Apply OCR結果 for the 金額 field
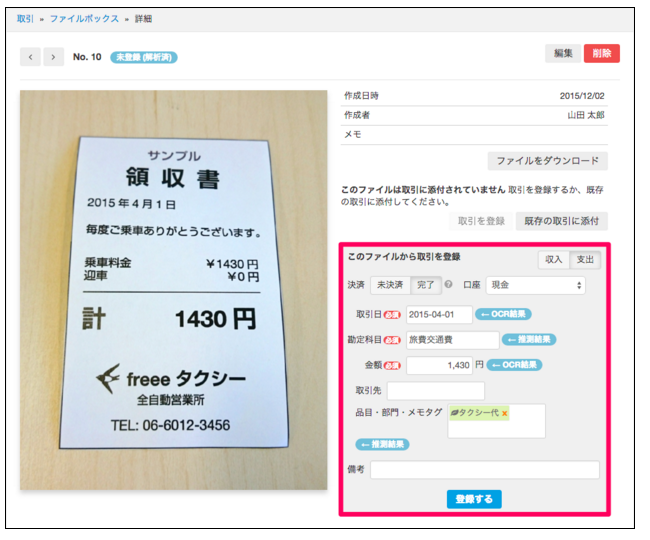The height and width of the screenshot is (540, 650). 514,365
